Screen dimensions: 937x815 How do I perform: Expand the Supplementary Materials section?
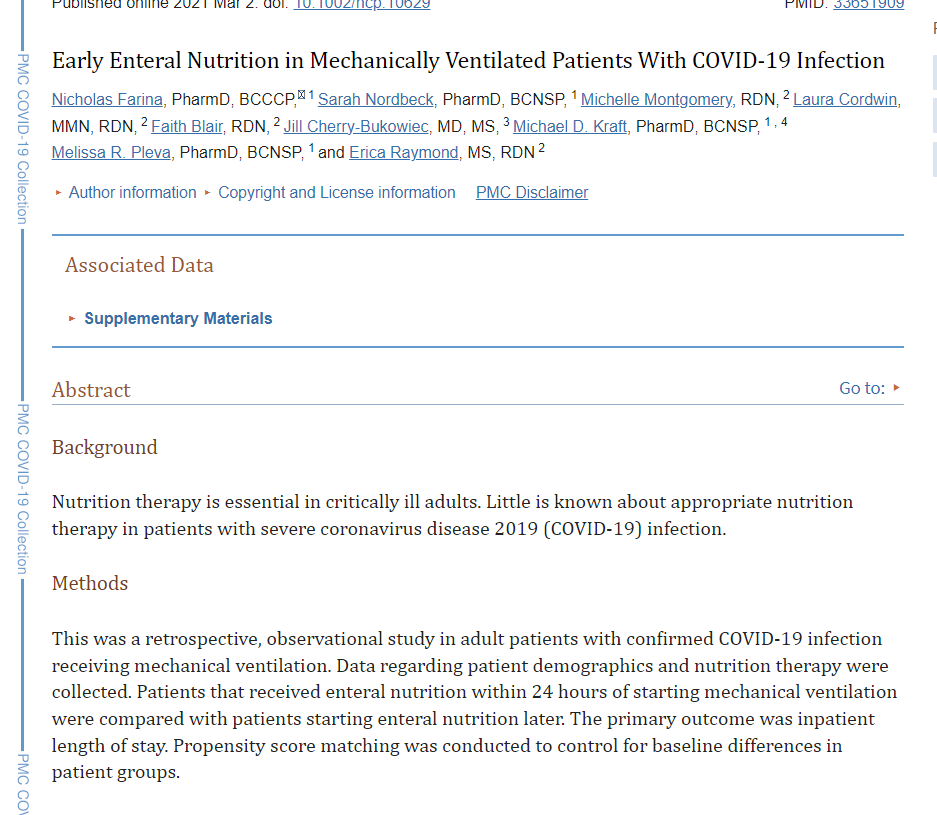(x=178, y=318)
